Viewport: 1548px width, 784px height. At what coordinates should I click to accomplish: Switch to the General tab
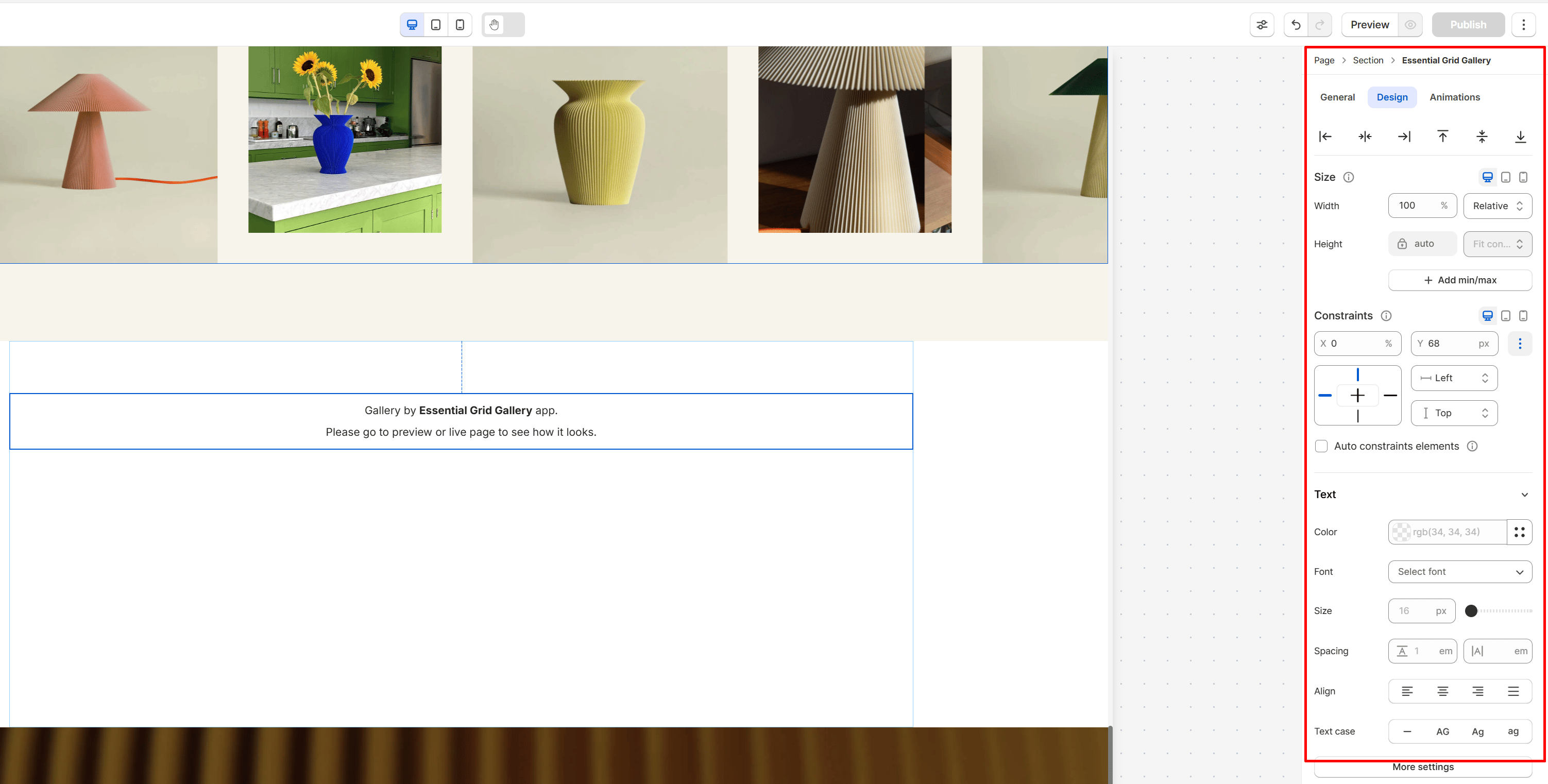coord(1337,97)
